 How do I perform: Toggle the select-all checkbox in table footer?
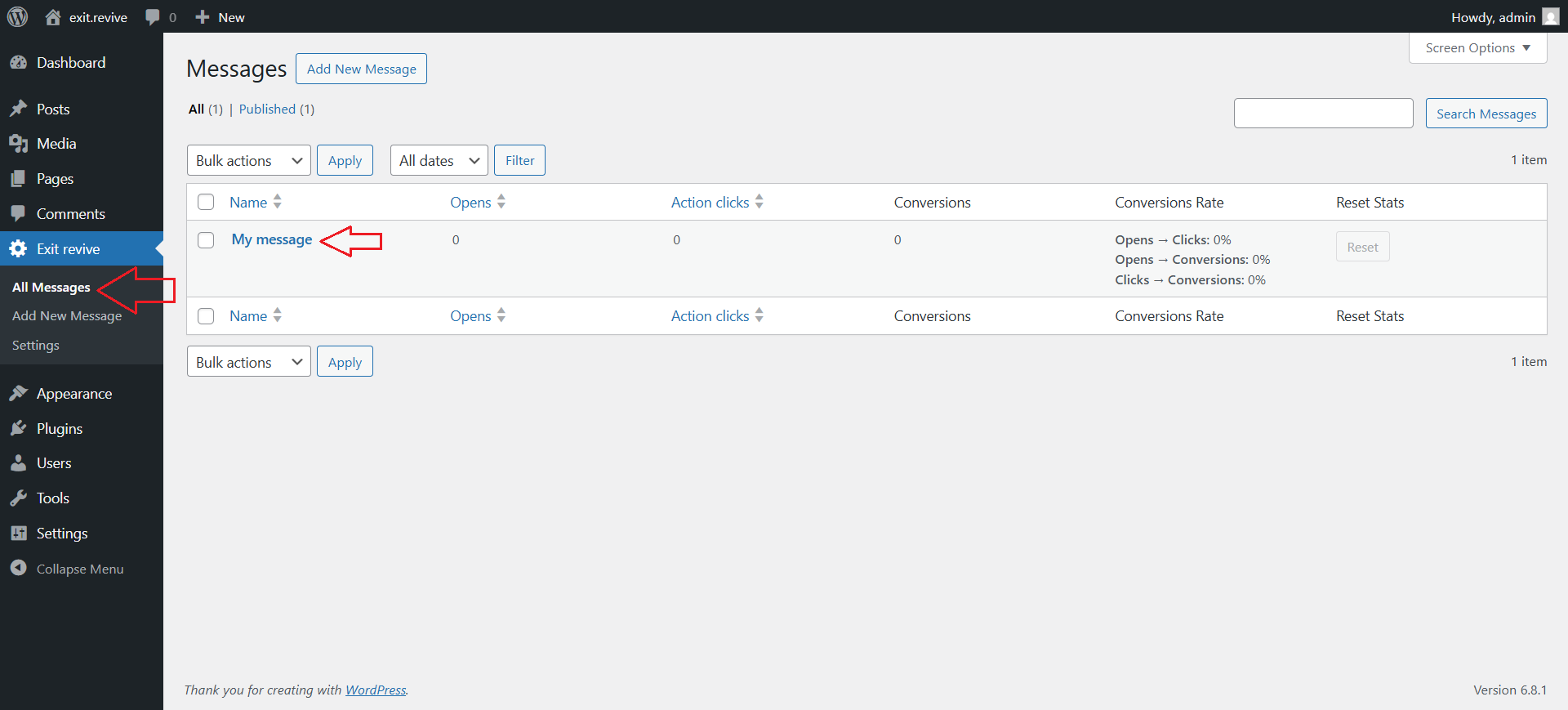[x=206, y=316]
